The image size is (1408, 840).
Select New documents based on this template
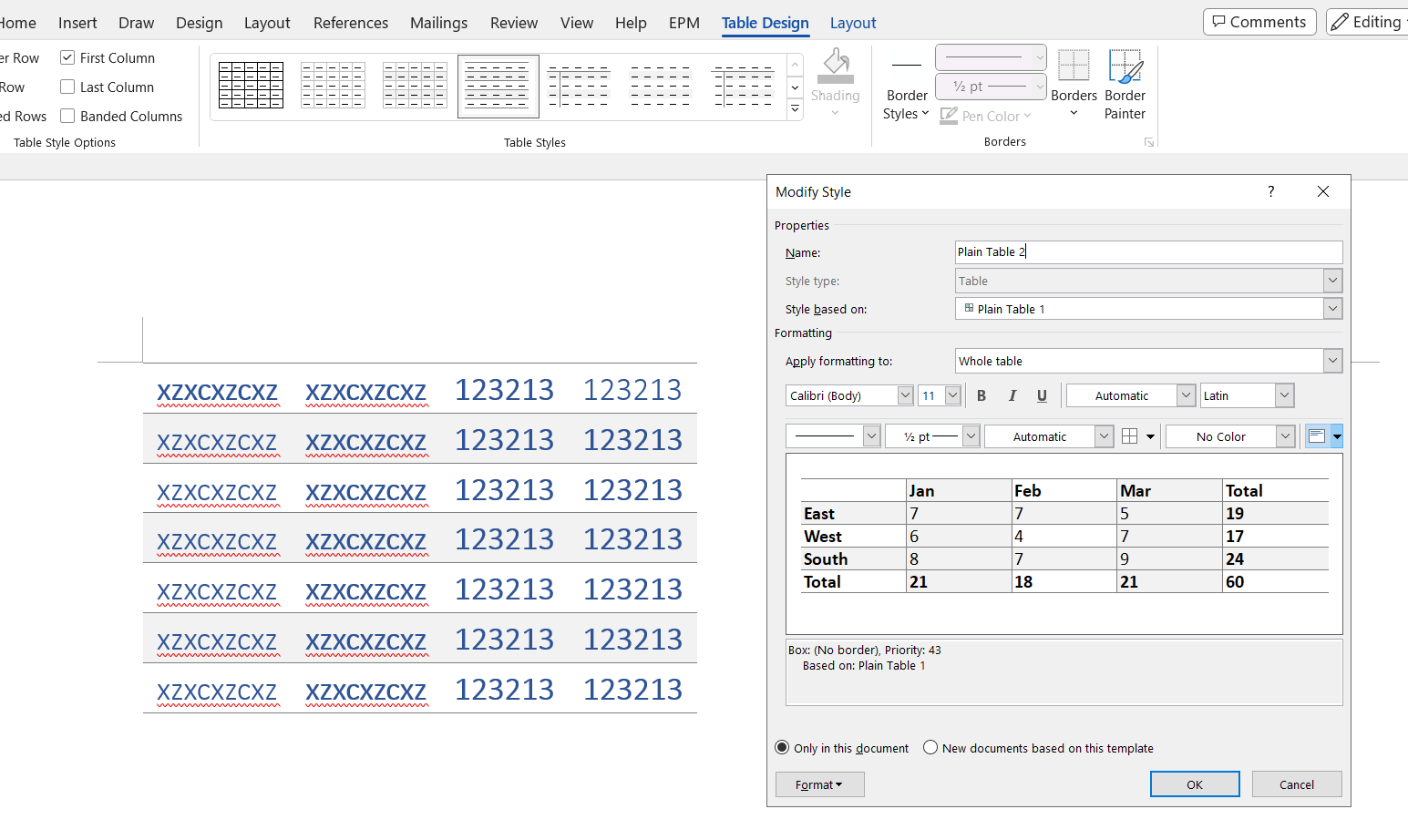coord(930,747)
